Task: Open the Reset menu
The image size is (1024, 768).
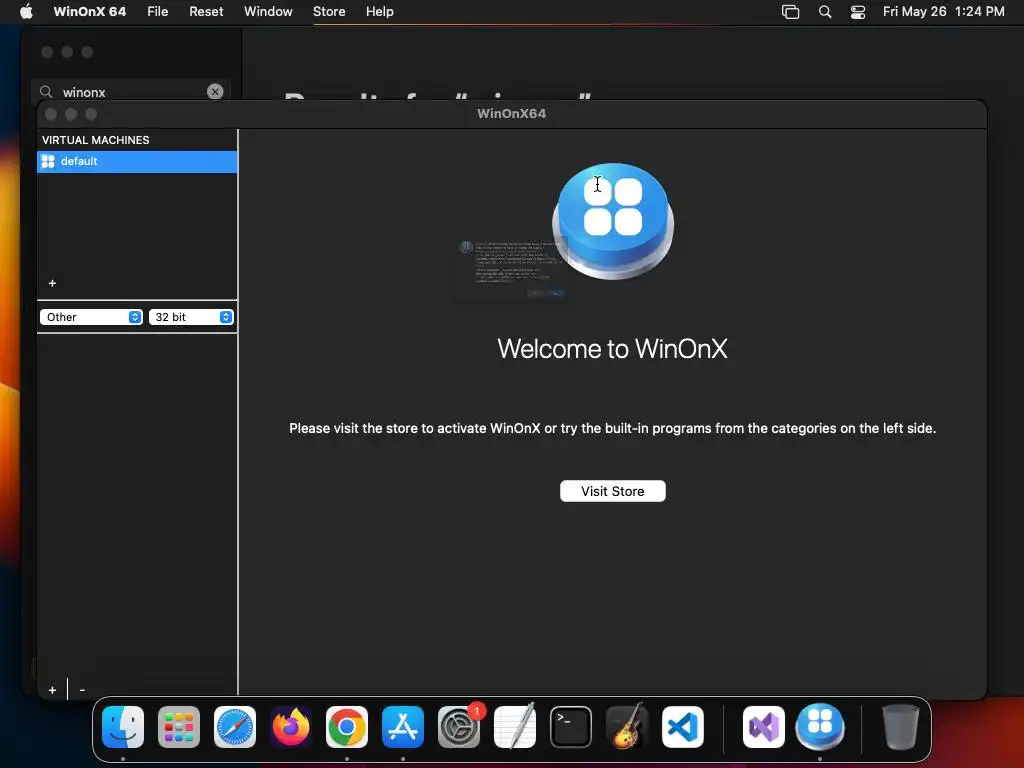Action: (x=206, y=11)
